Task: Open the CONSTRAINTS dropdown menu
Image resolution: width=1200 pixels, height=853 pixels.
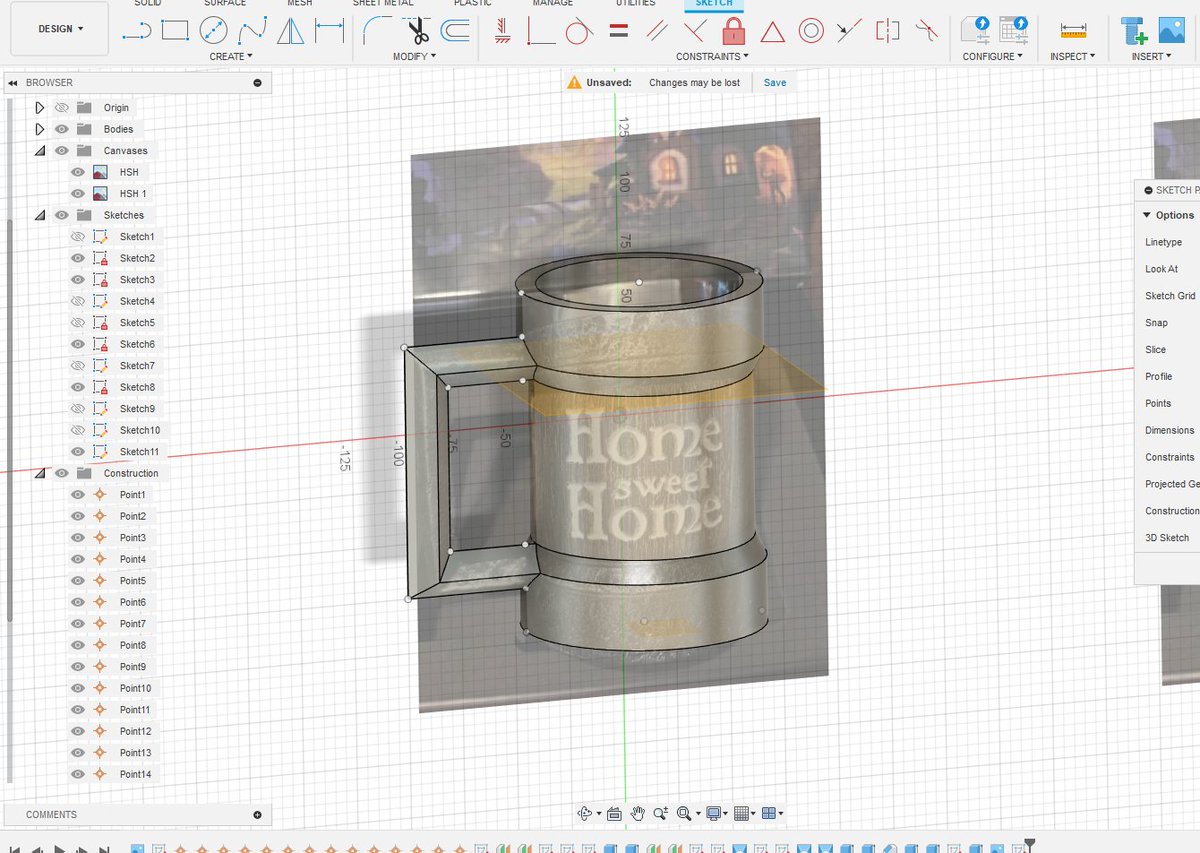Action: pos(713,57)
